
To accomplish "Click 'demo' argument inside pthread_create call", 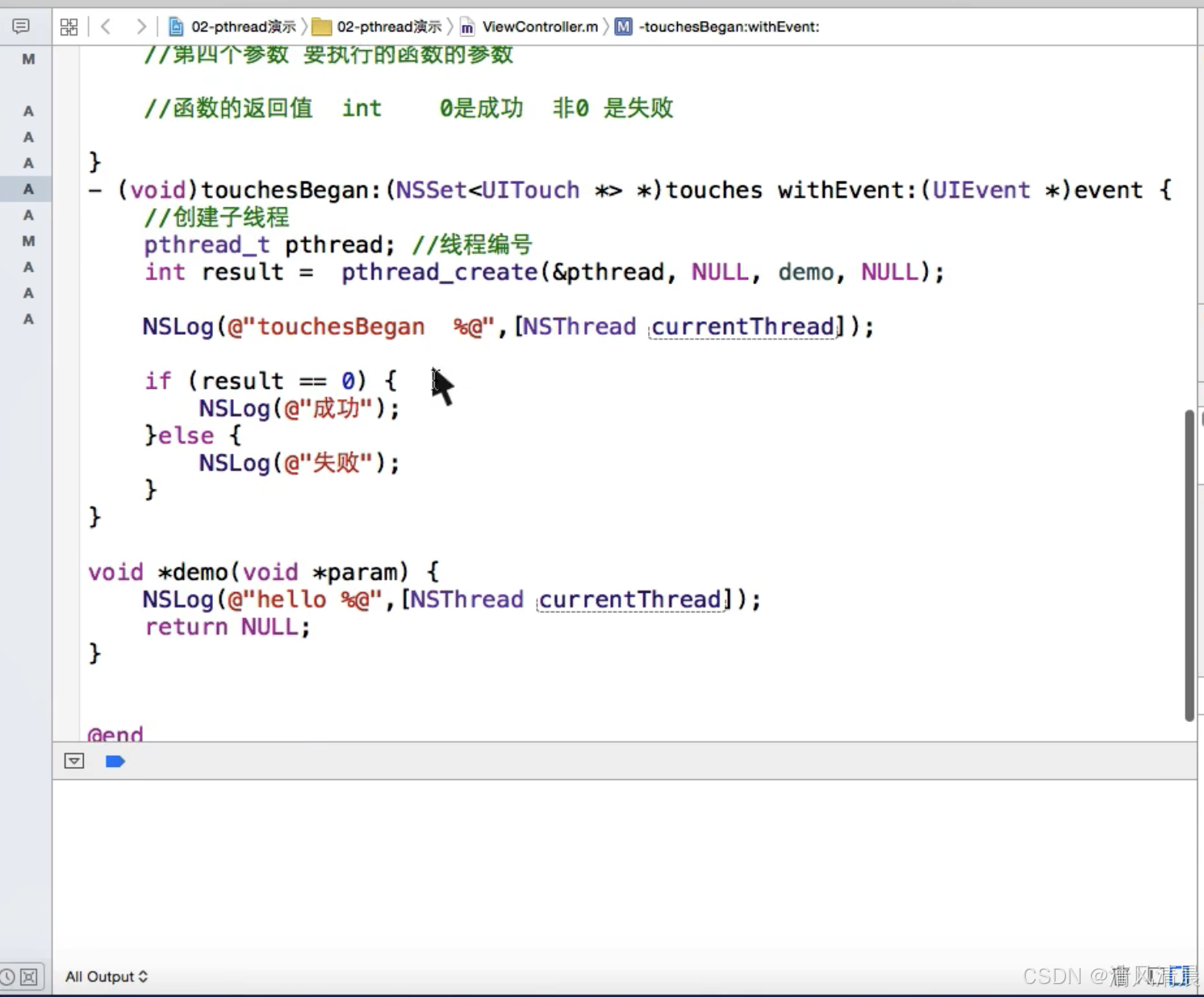I will [806, 272].
